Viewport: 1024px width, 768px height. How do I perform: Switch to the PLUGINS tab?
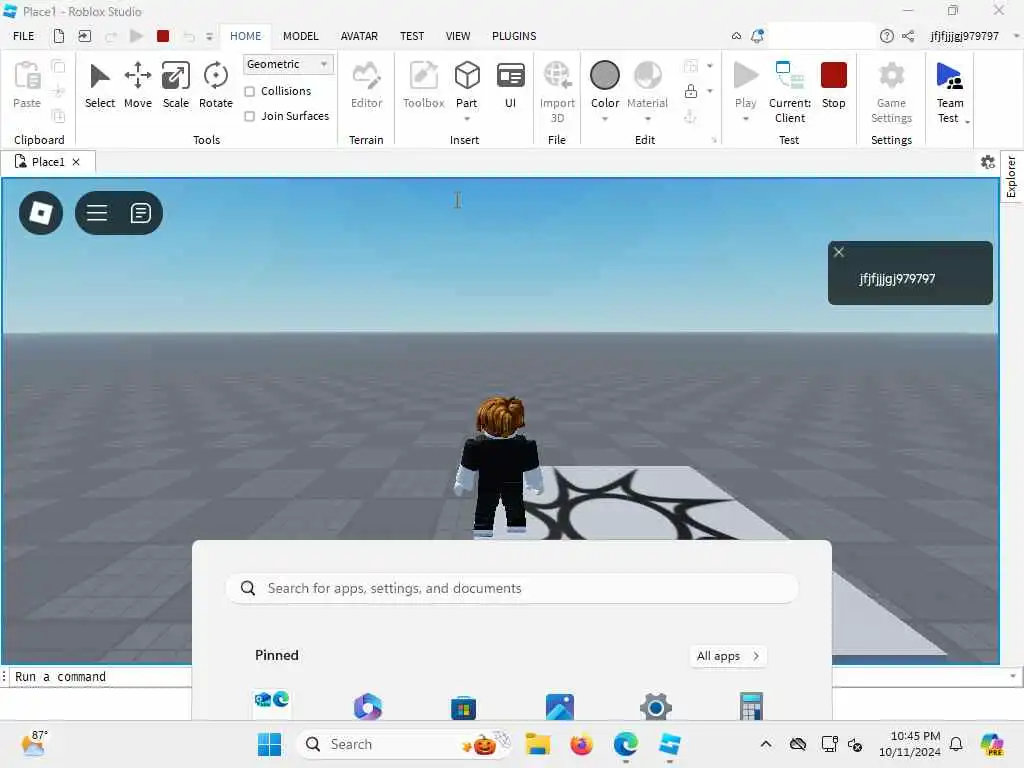coord(514,36)
